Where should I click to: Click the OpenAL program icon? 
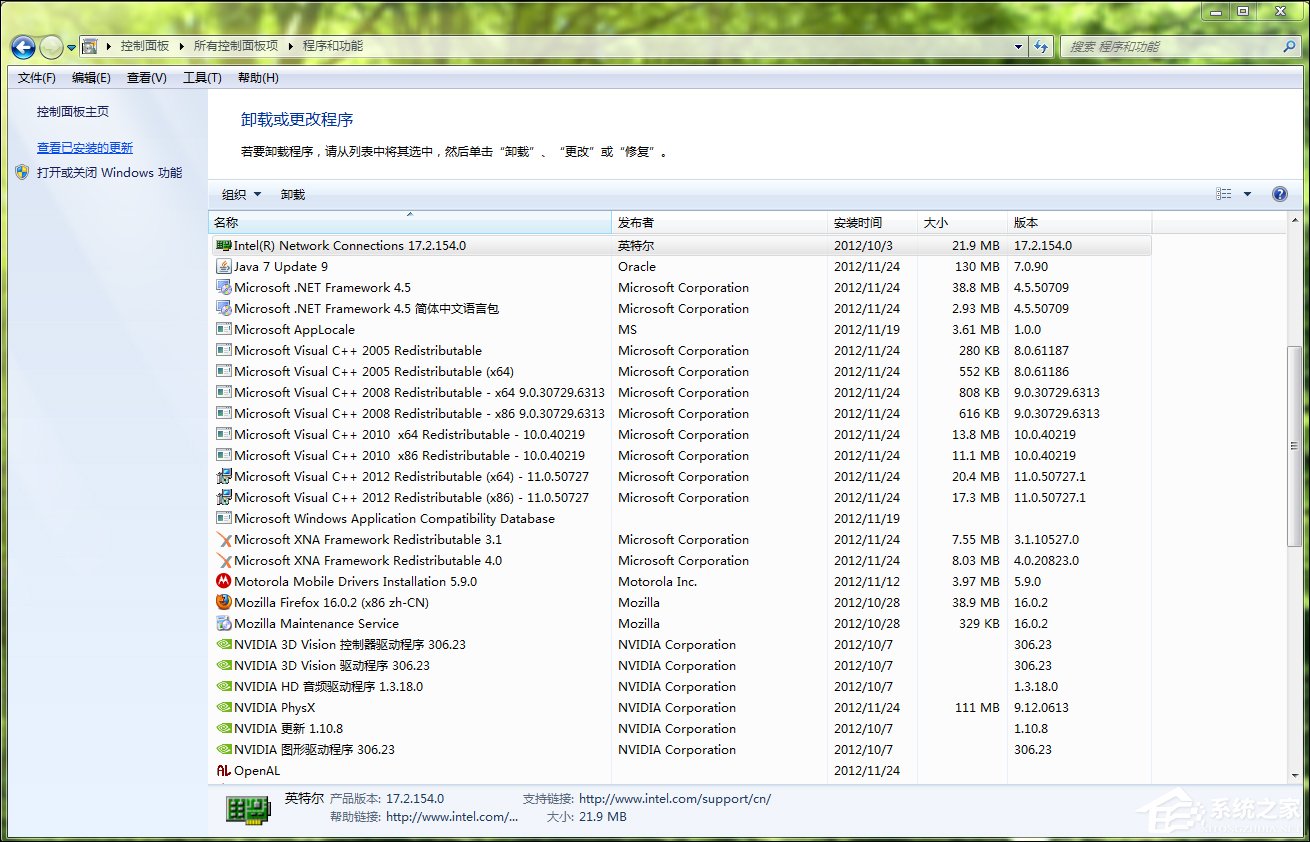(x=224, y=770)
